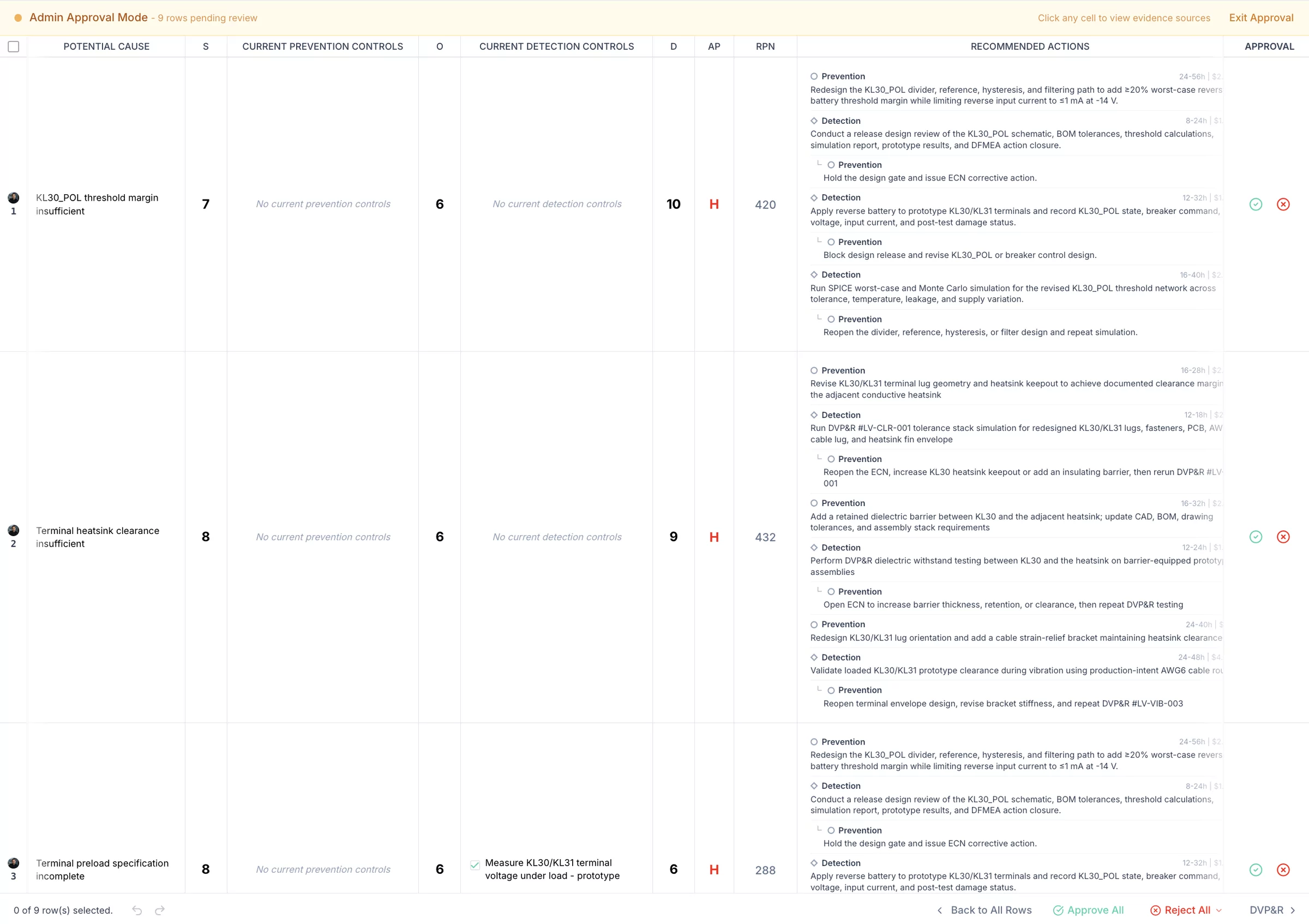Open RPN value 432 cell

coord(765,537)
